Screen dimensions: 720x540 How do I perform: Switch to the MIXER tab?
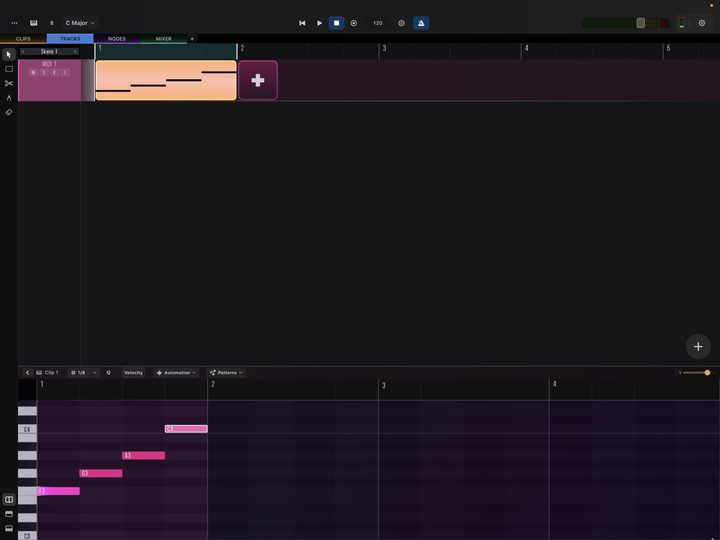pos(163,39)
